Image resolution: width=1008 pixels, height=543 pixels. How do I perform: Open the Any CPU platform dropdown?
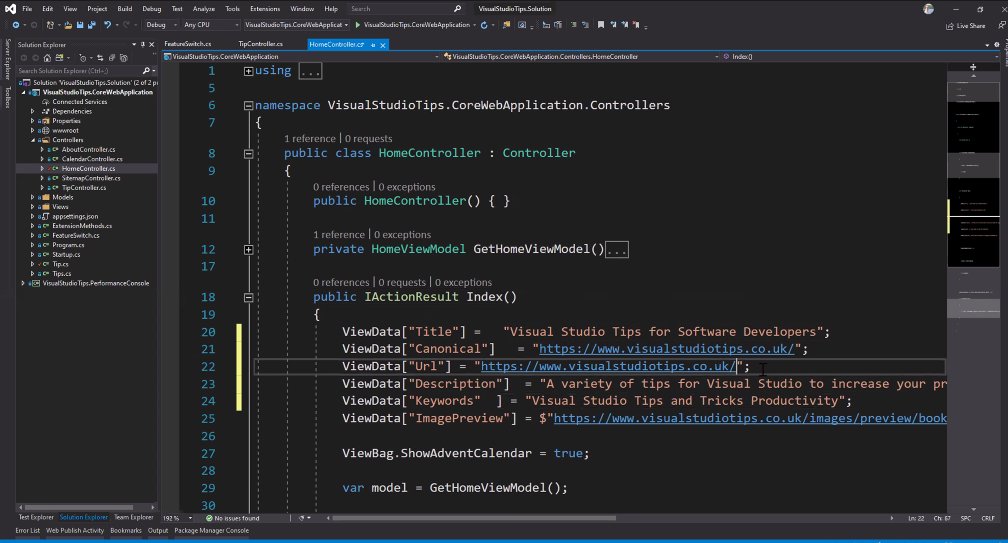pos(210,25)
